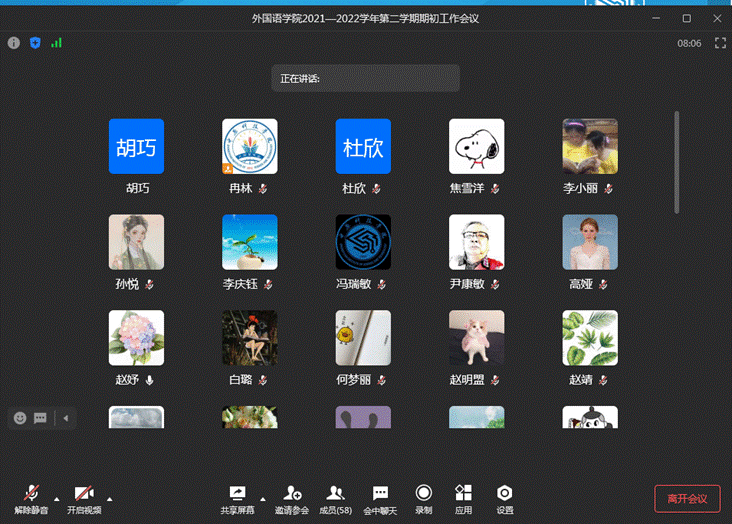
Task: Start recording with 录制
Action: [x=423, y=493]
